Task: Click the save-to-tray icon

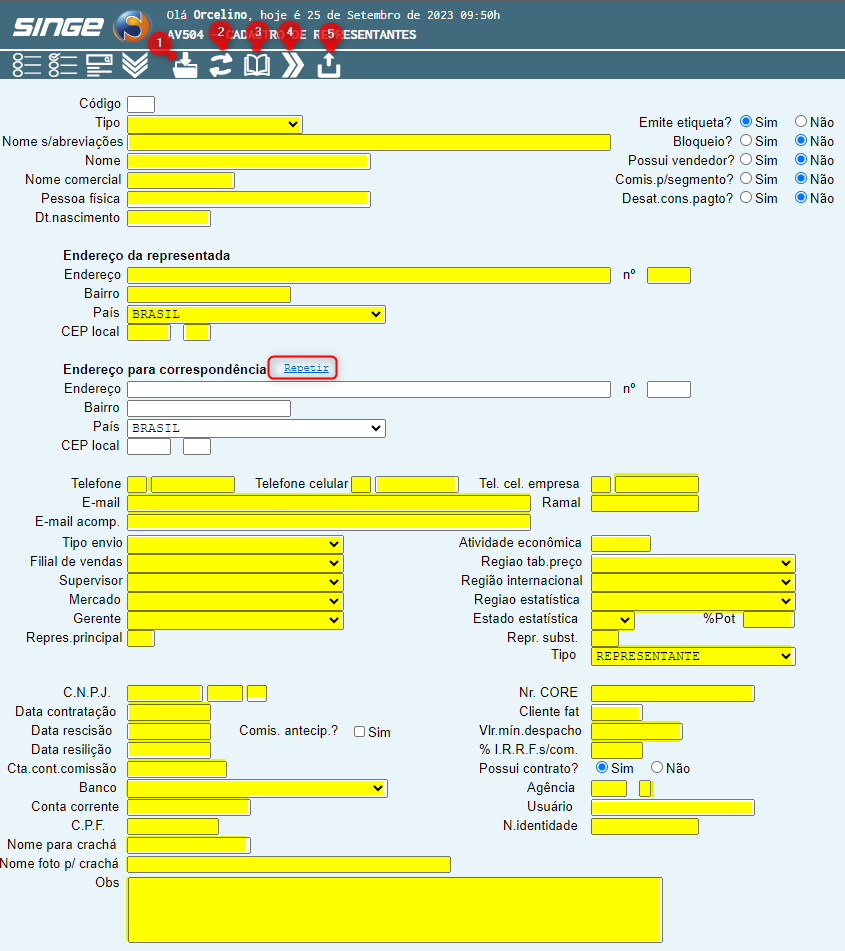Action: 185,66
